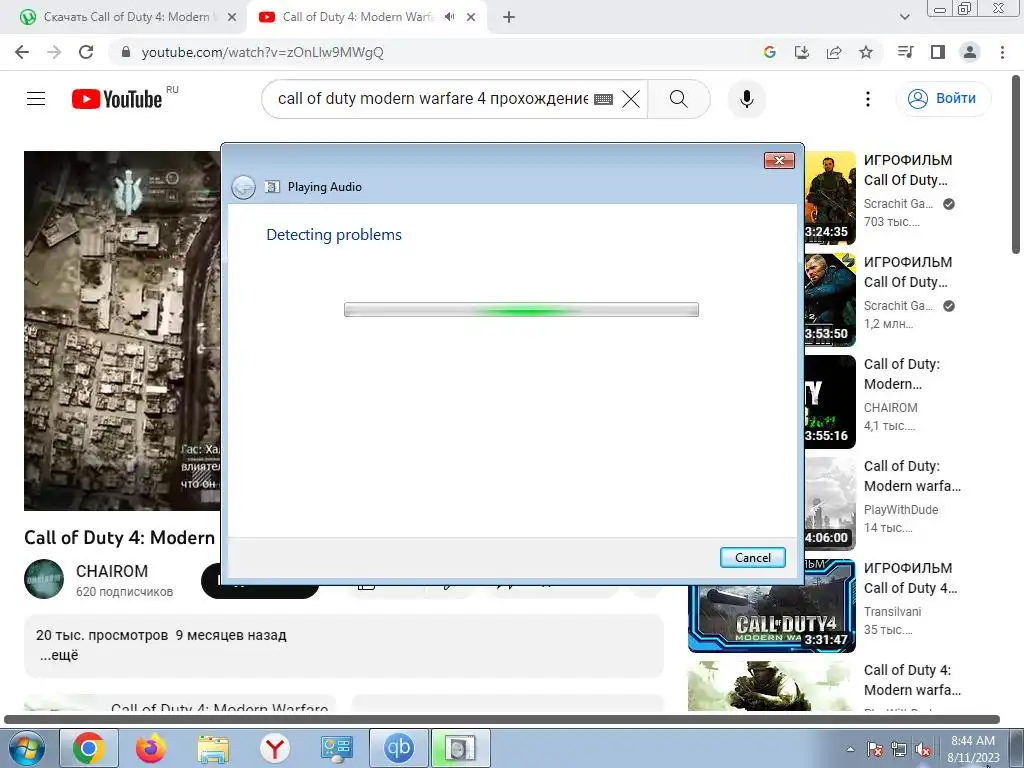Show hidden tray icons arrow
The height and width of the screenshot is (768, 1024).
[x=850, y=749]
